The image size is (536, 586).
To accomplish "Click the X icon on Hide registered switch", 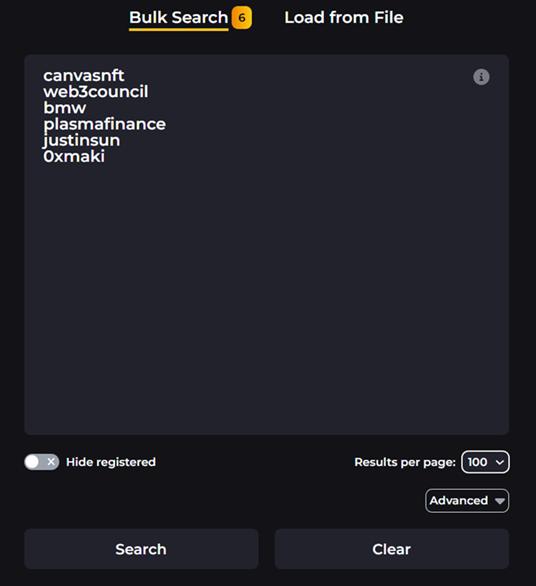I will 51,462.
